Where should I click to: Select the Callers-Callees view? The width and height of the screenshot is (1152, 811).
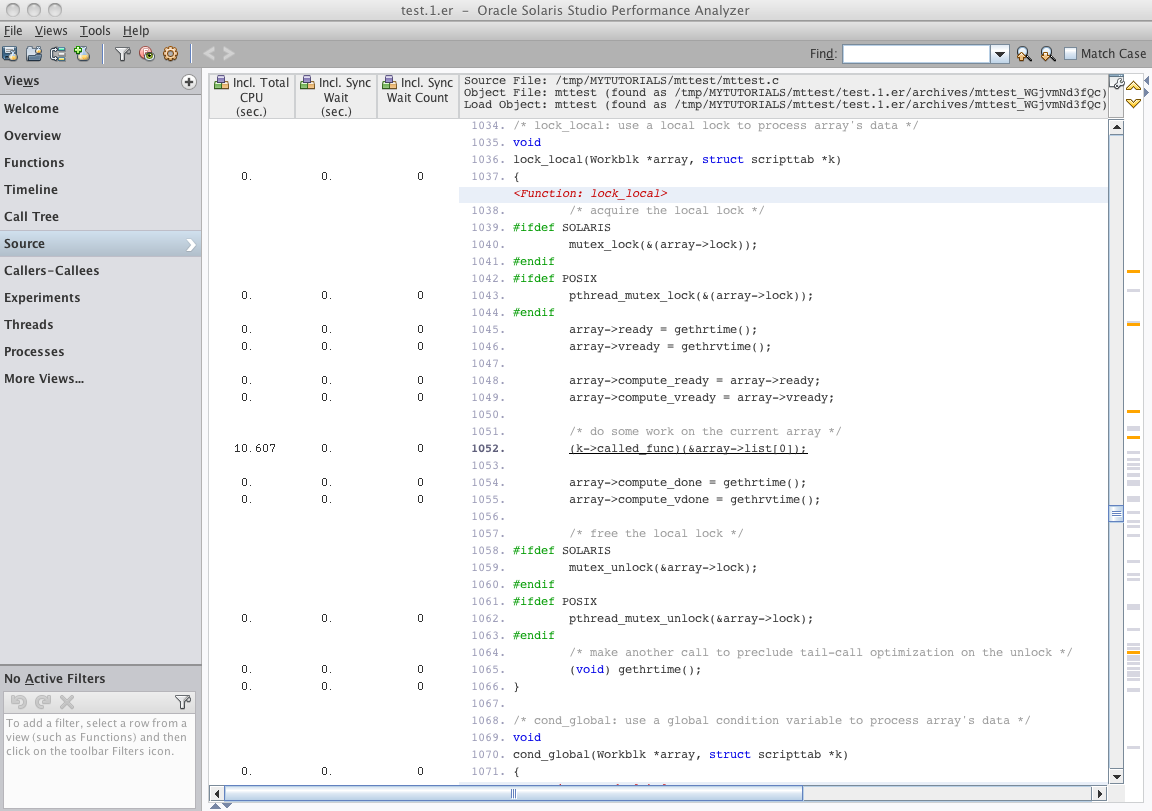pyautogui.click(x=51, y=271)
